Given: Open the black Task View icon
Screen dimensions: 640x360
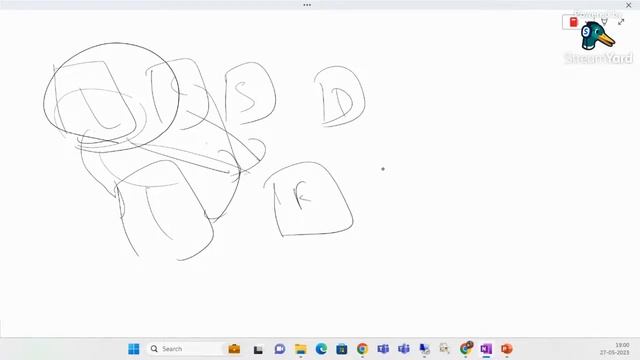Looking at the screenshot, I should [x=258, y=349].
